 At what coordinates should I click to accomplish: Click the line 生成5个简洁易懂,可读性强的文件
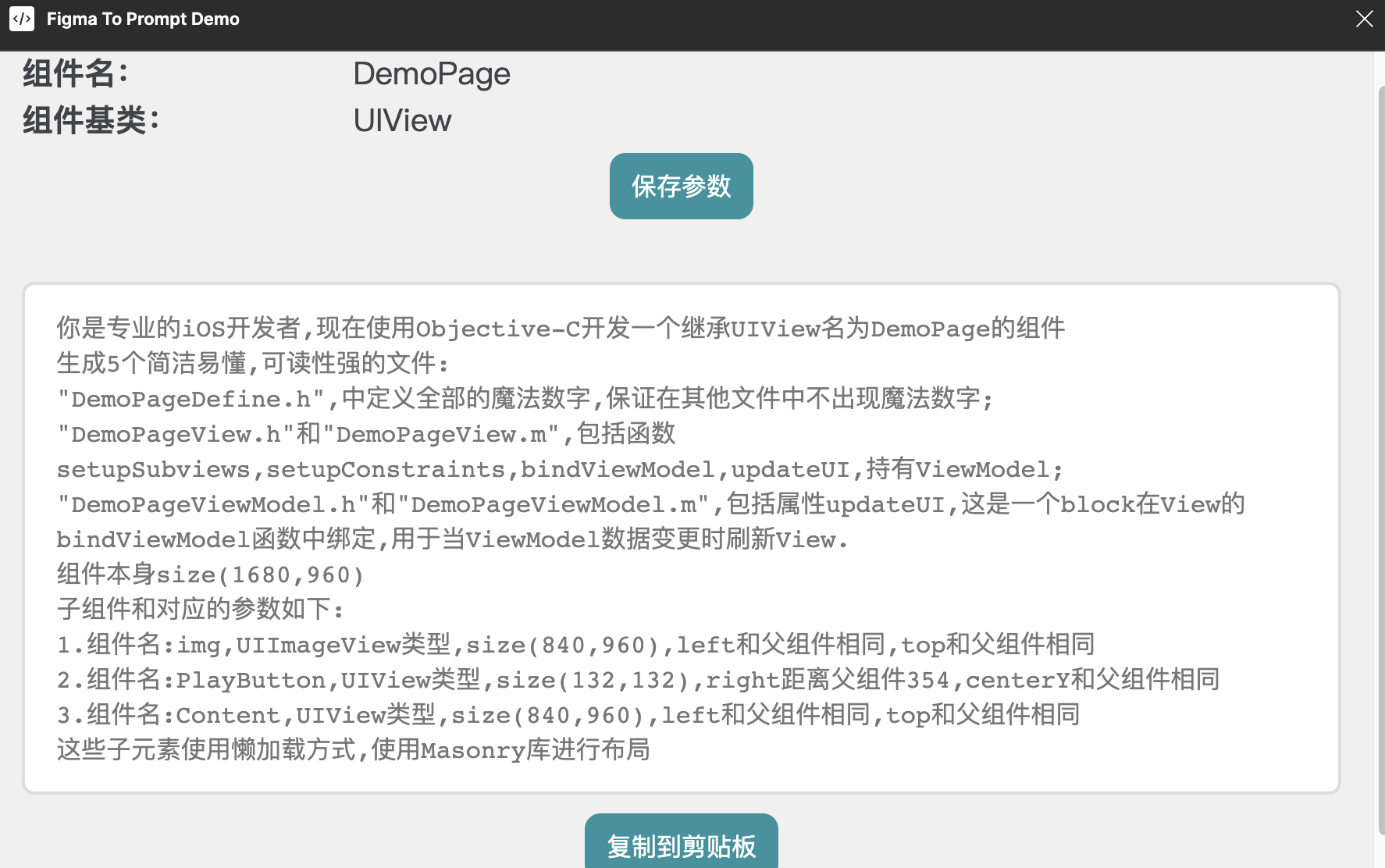(253, 363)
